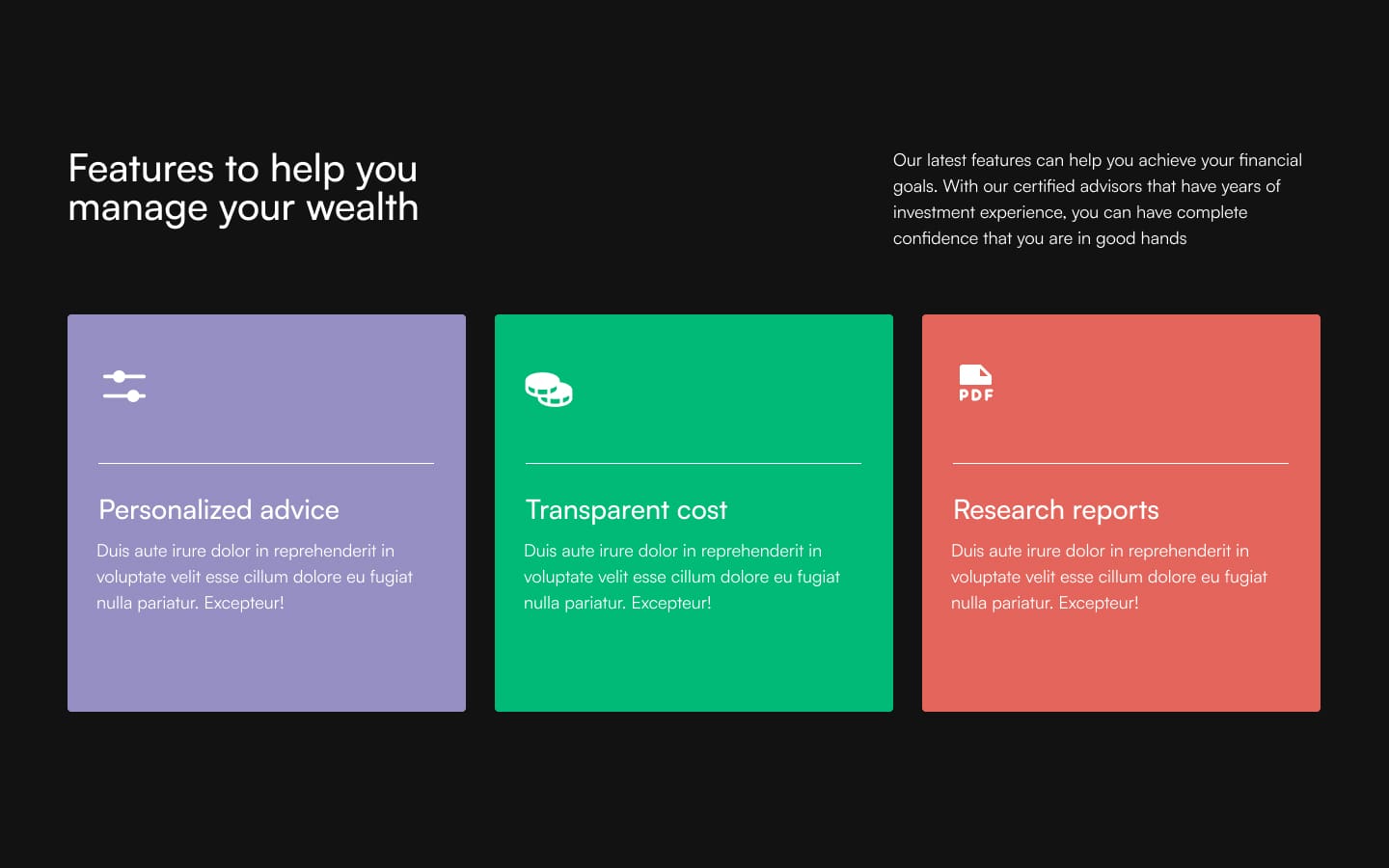Click the sliders icon on the purple card
Image resolution: width=1389 pixels, height=868 pixels.
tap(124, 386)
